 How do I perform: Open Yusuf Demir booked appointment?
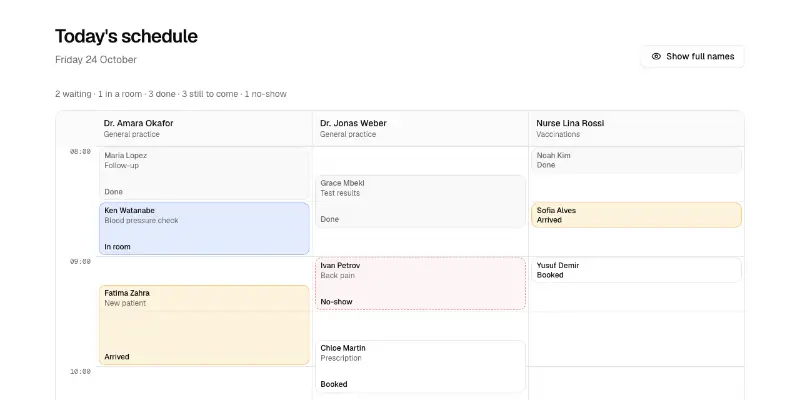coord(636,270)
